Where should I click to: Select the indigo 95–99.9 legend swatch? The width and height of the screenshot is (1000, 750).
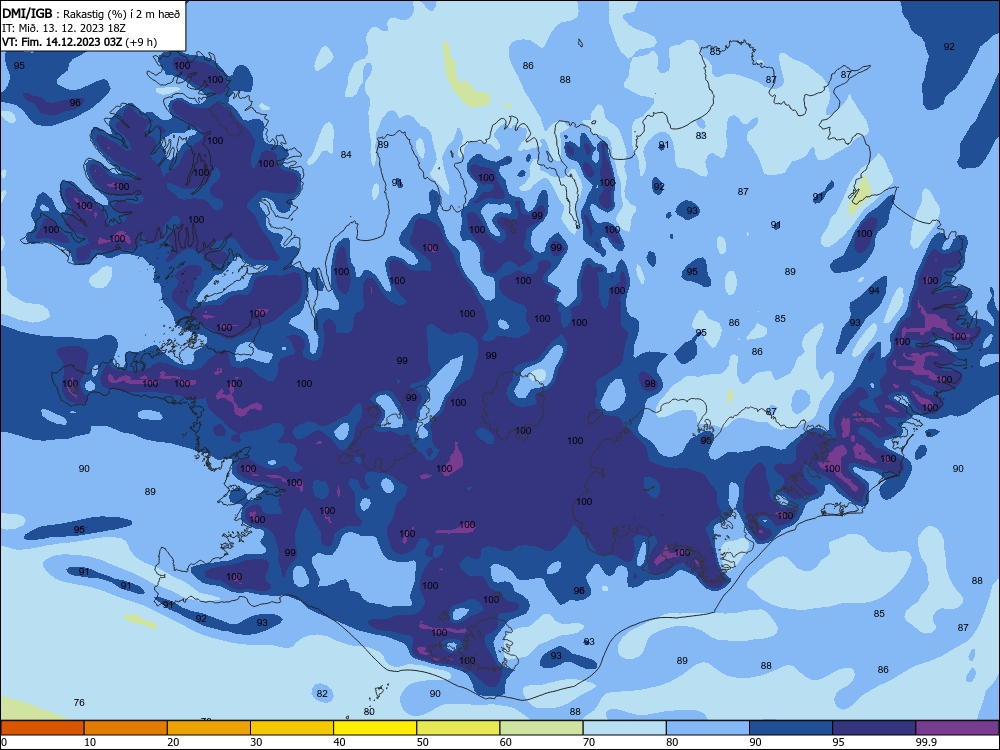coord(874,728)
